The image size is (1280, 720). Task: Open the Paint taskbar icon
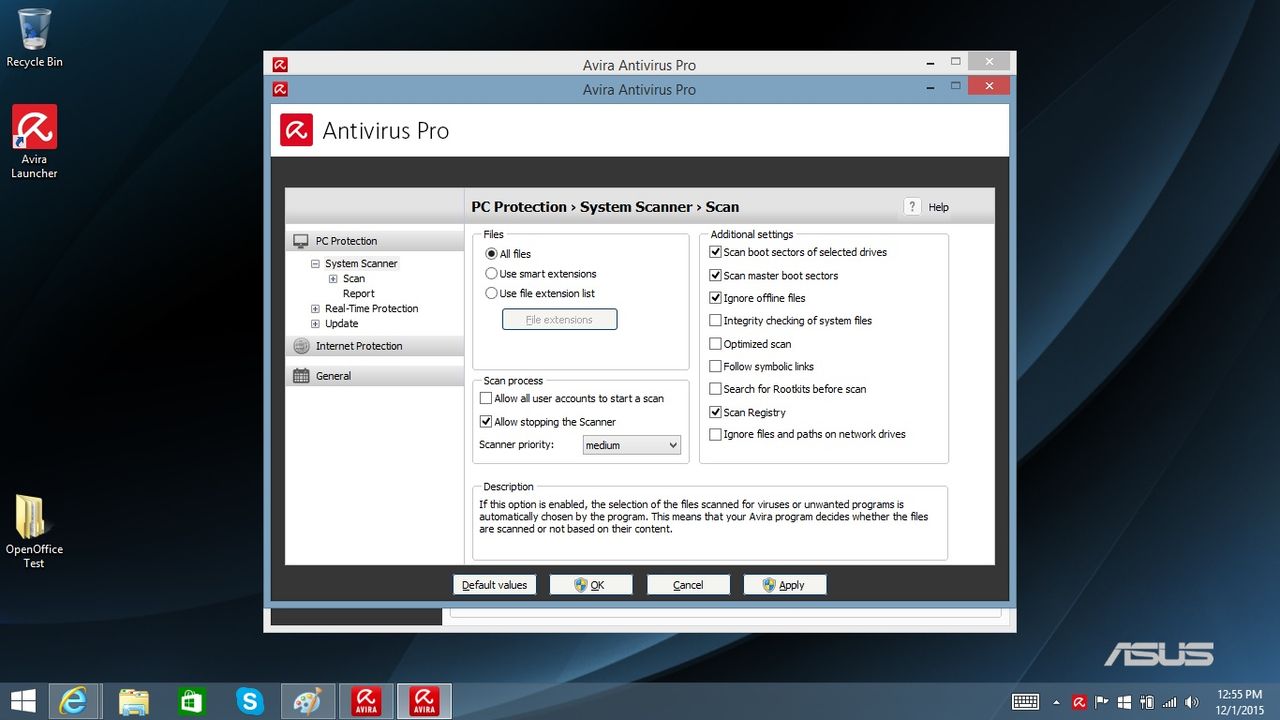click(307, 701)
